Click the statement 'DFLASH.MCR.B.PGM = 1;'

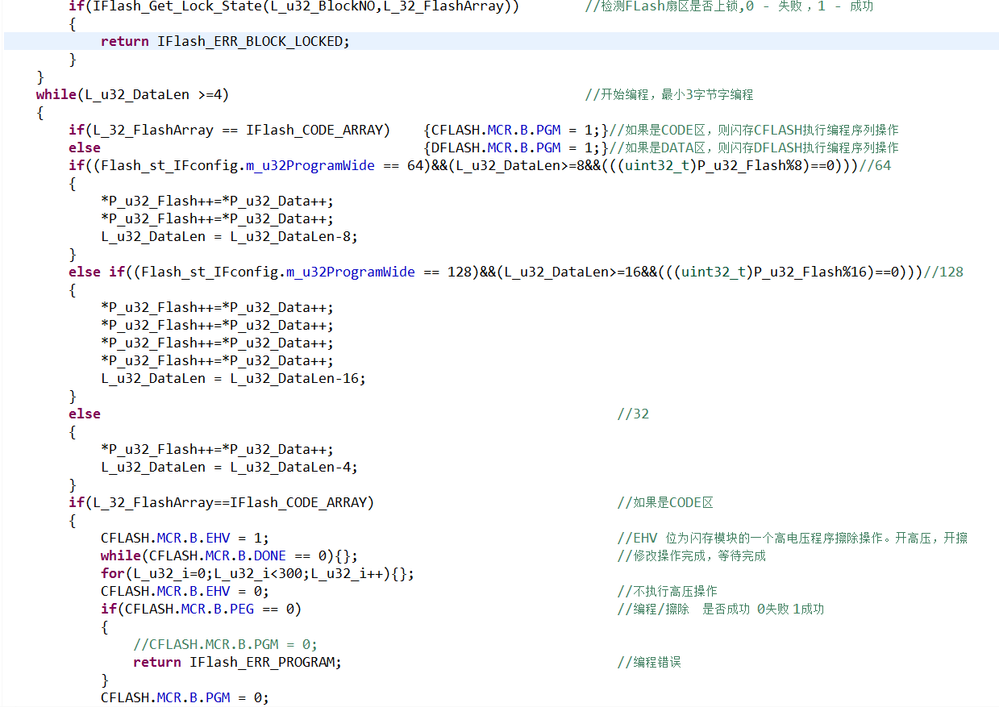coord(515,148)
